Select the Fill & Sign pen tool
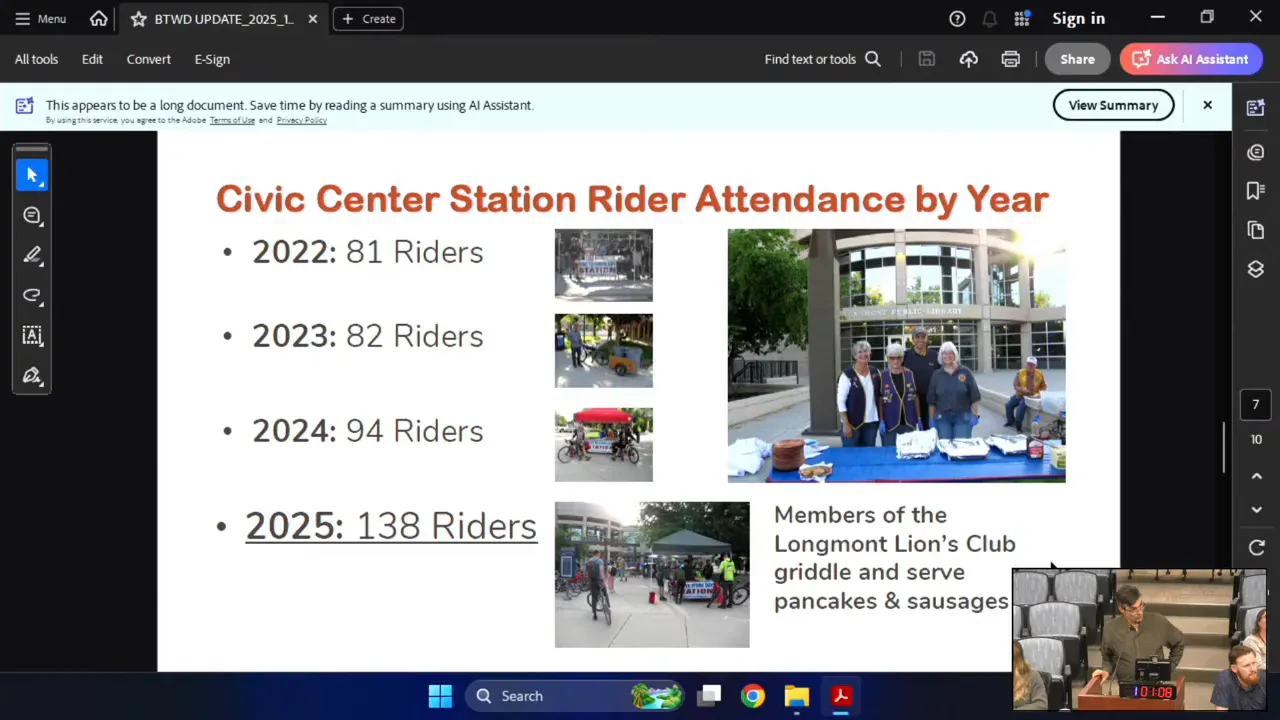 tap(33, 375)
